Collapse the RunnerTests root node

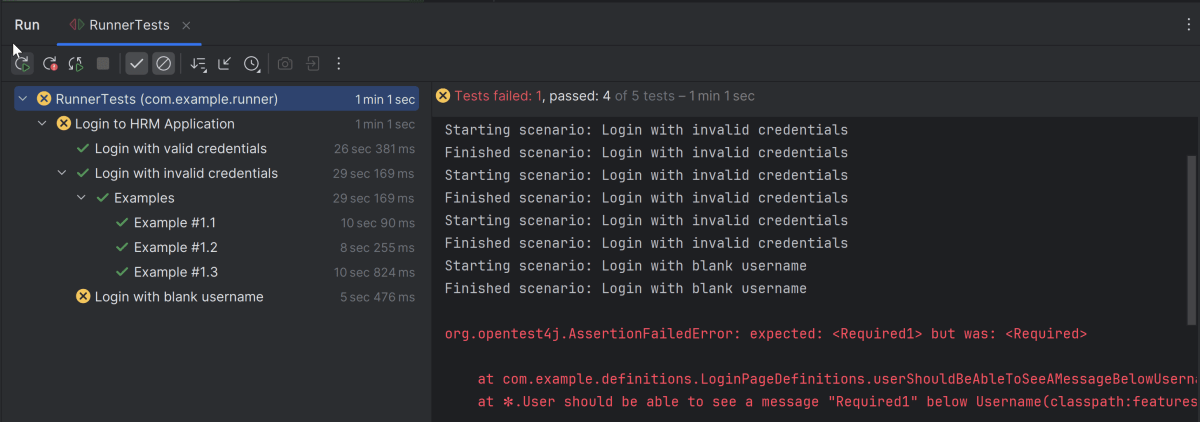22,99
